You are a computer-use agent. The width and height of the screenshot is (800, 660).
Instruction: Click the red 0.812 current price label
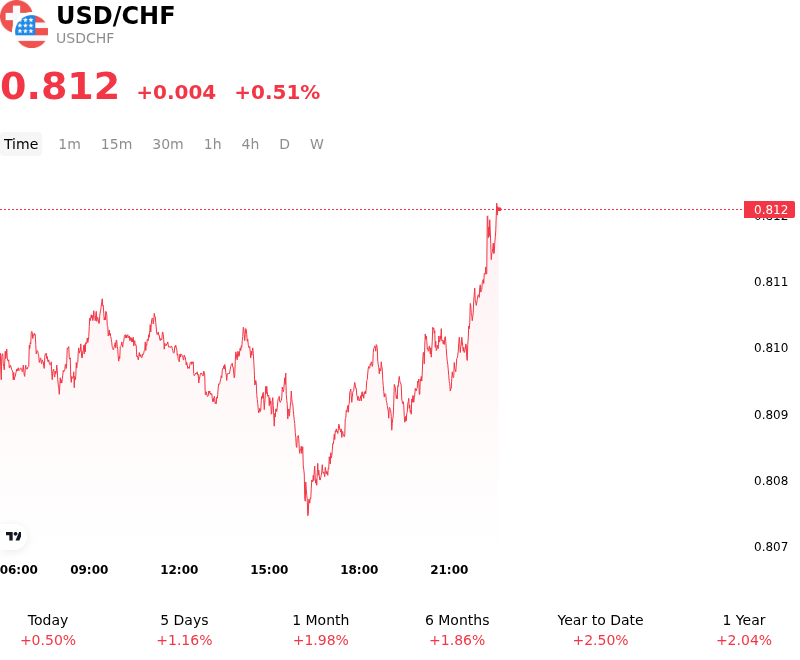[x=769, y=210]
